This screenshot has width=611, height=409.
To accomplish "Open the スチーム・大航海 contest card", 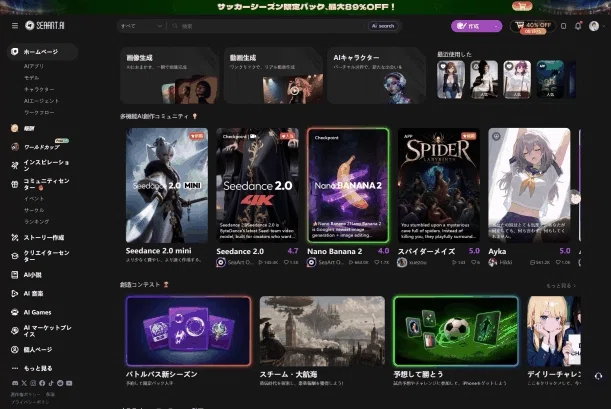I will (x=322, y=331).
